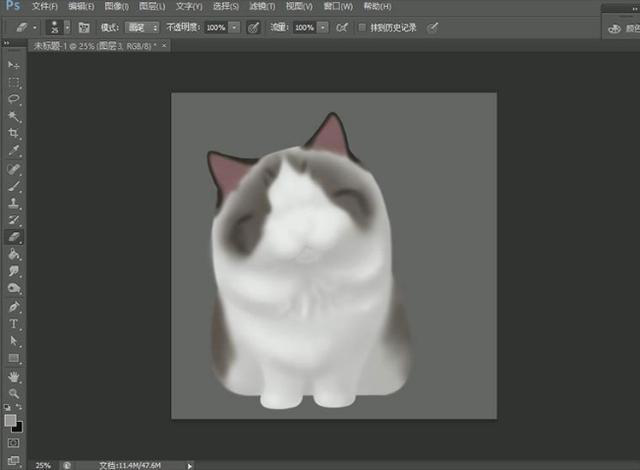Viewport: 640px width, 470px height.
Task: Click the 25% zoom level field
Action: click(x=43, y=465)
